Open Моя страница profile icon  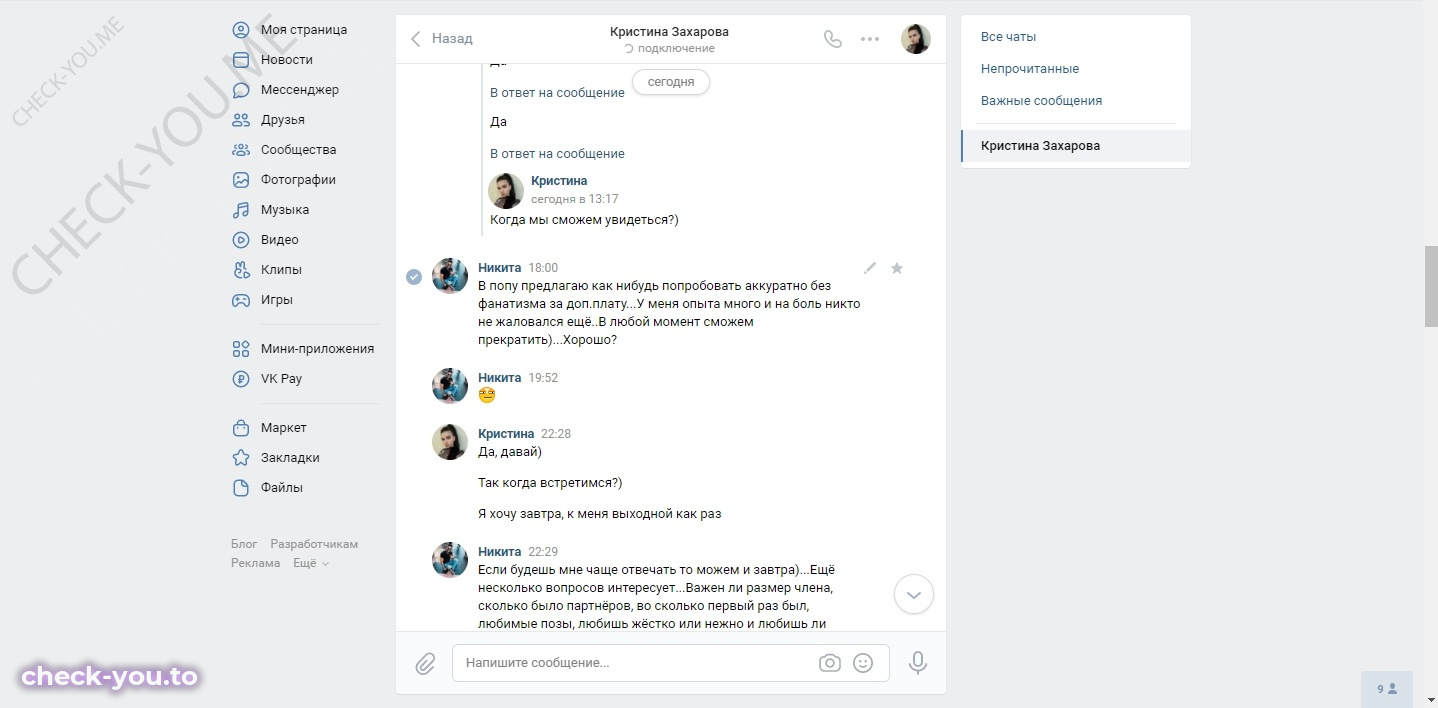pyautogui.click(x=241, y=30)
